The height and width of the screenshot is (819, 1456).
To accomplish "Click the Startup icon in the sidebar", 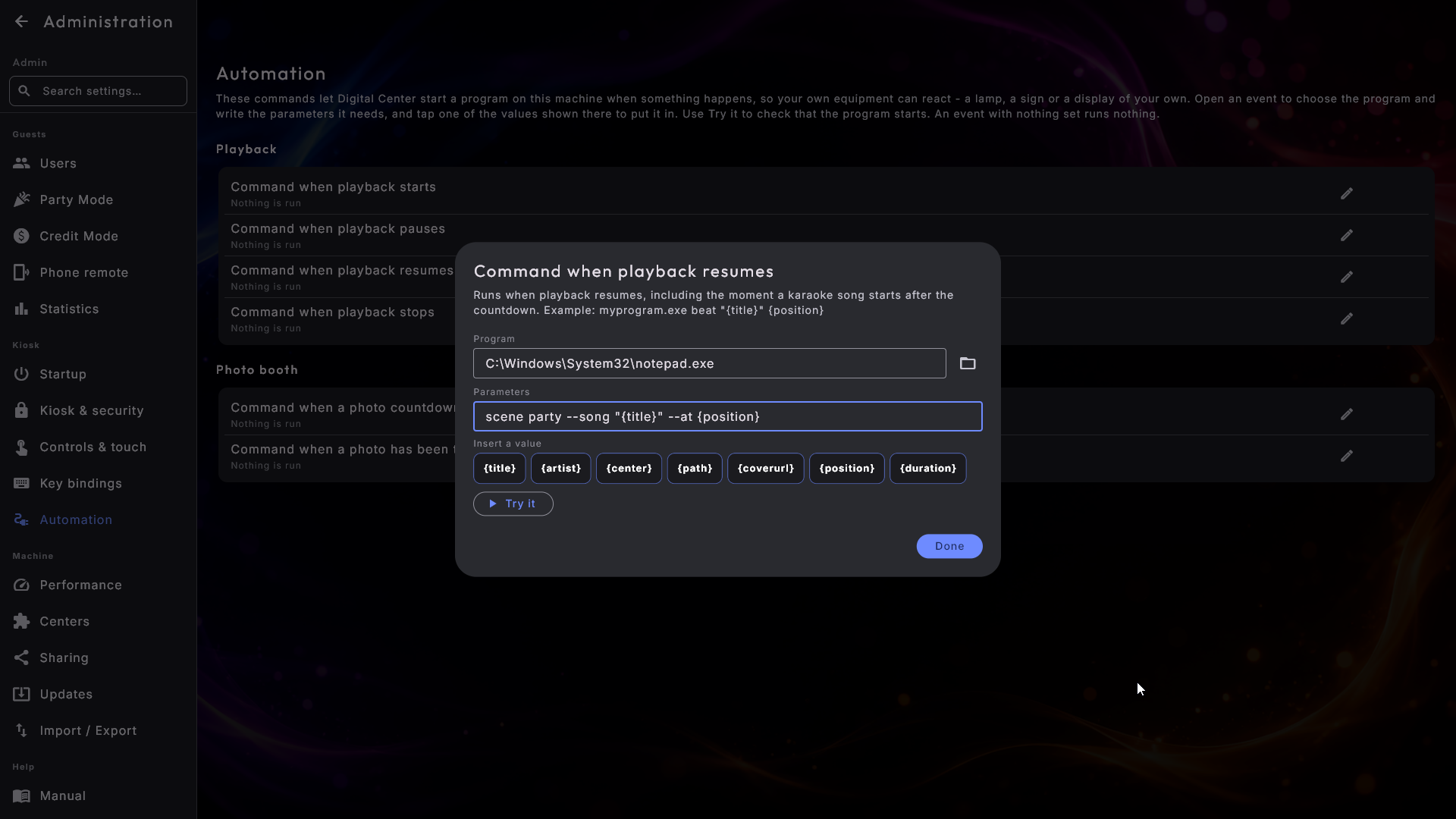I will pos(21,374).
